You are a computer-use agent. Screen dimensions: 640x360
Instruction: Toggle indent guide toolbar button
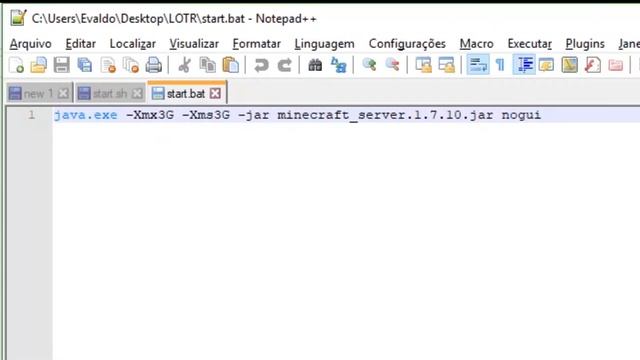coord(524,65)
